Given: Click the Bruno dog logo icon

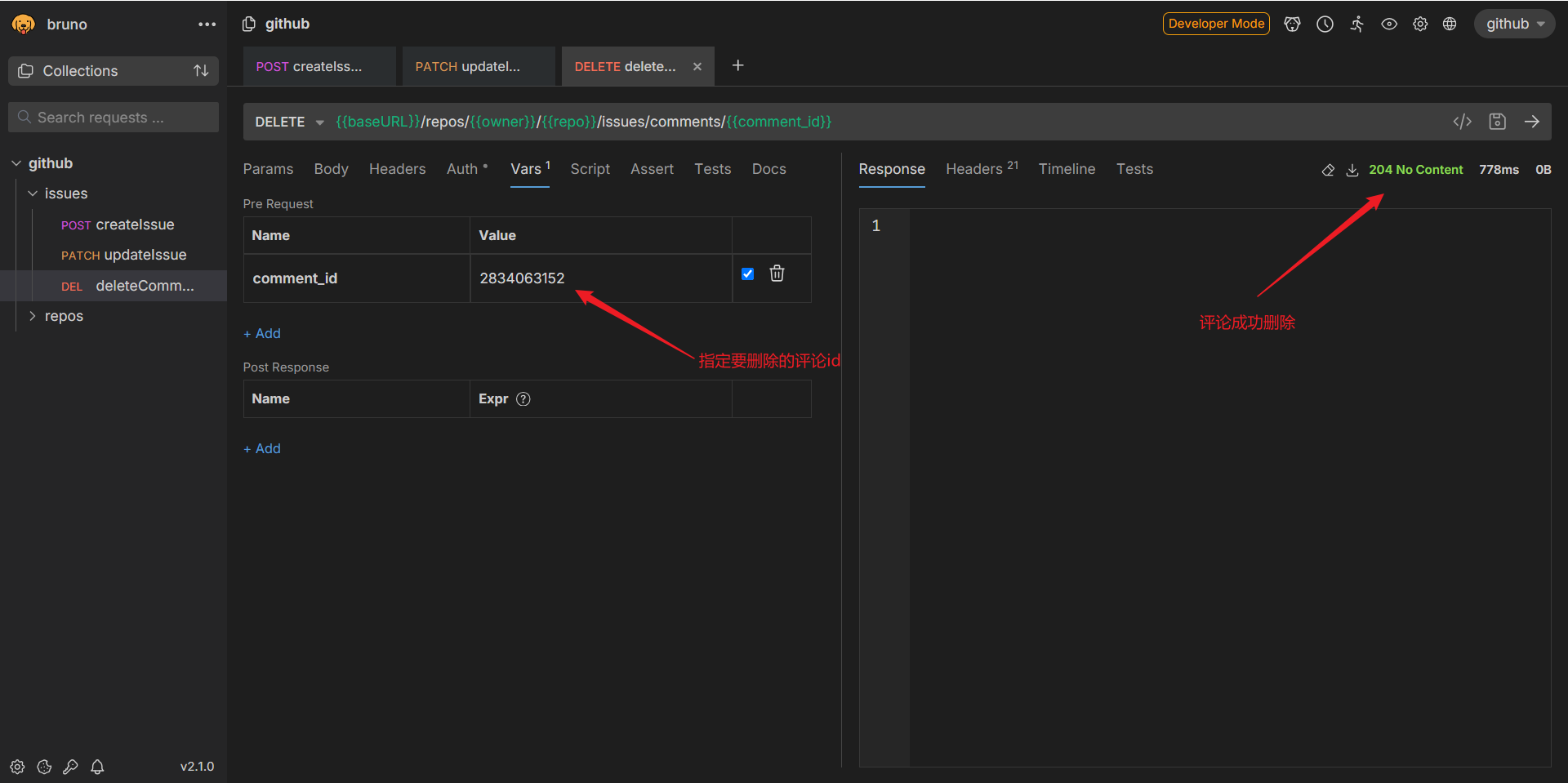Looking at the screenshot, I should [23, 24].
